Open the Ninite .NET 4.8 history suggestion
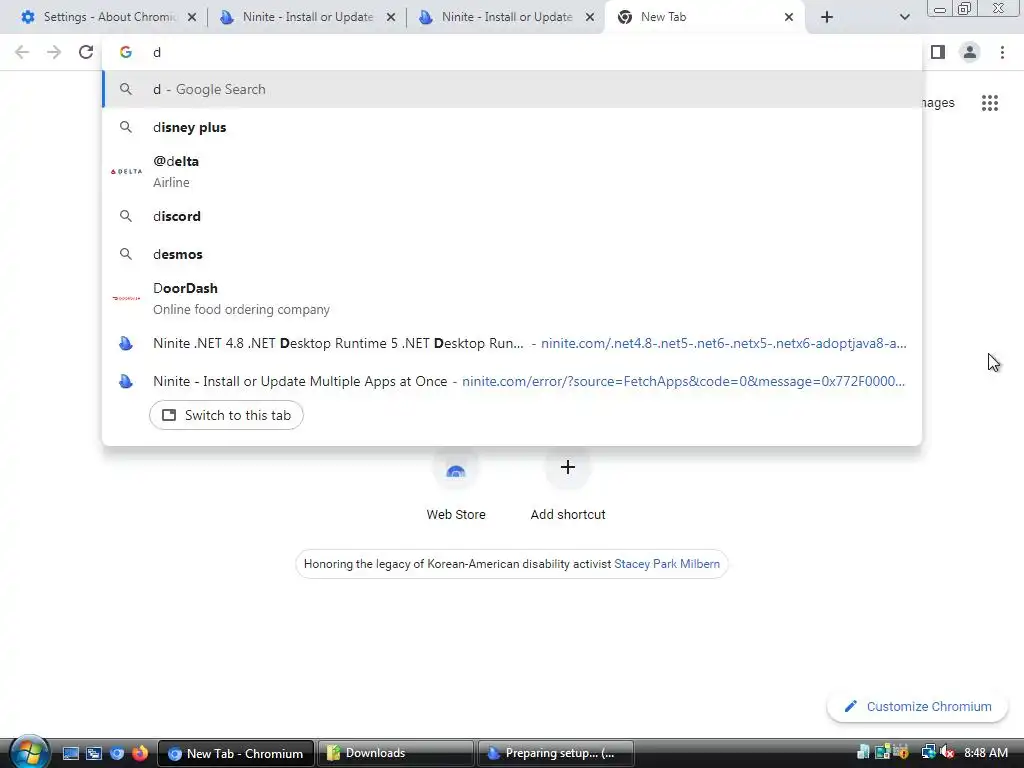The width and height of the screenshot is (1024, 768). [512, 343]
